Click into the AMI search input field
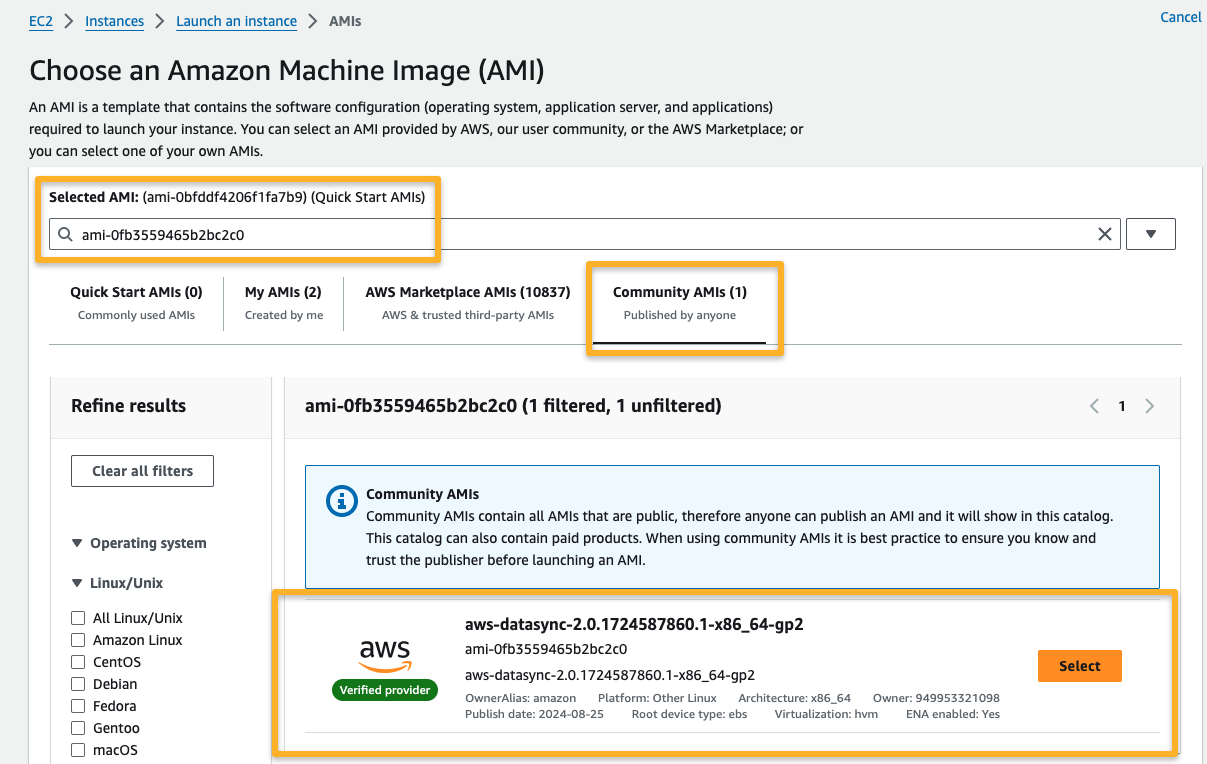Viewport: 1207px width, 764px height. coord(580,235)
